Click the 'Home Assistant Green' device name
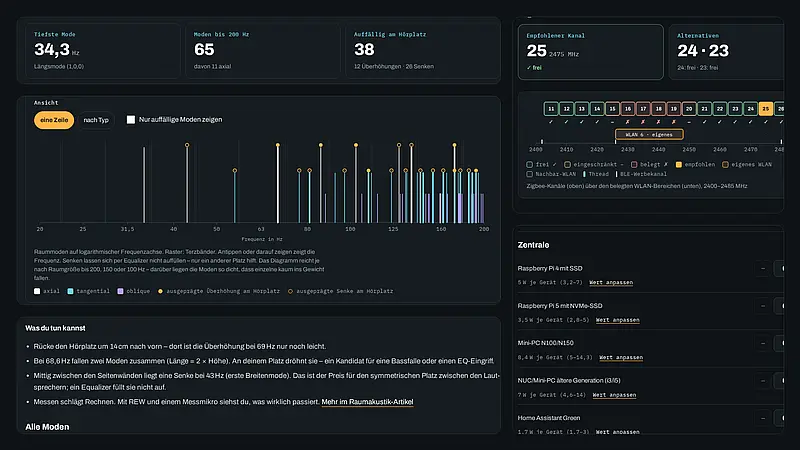 click(549, 418)
